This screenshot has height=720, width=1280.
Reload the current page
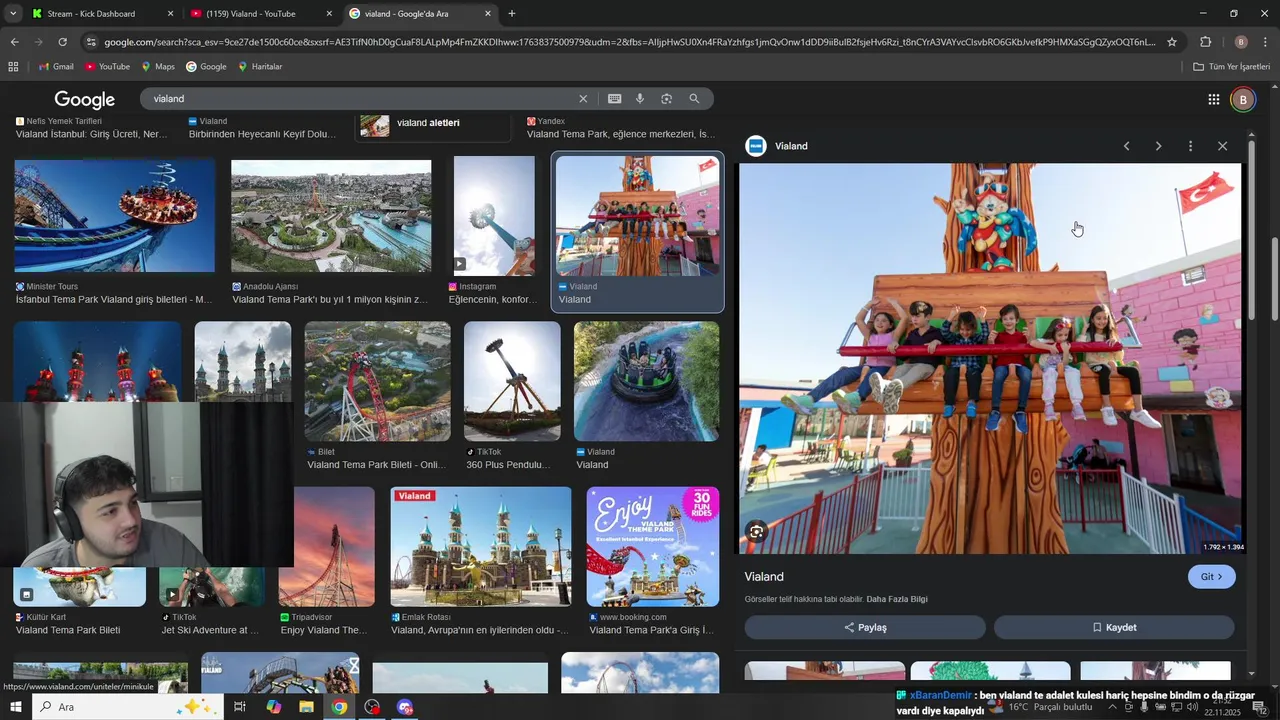point(62,42)
